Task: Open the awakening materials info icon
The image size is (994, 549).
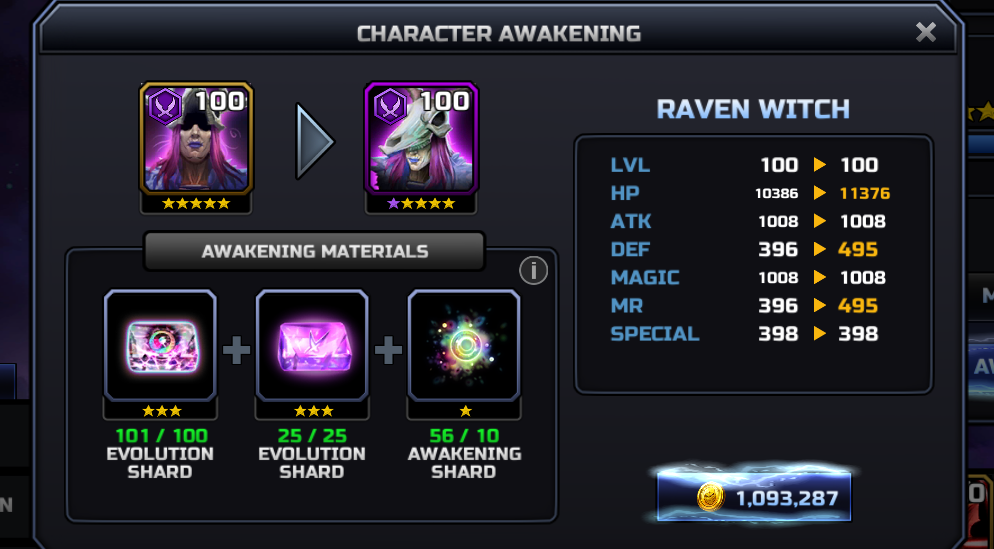Action: (x=533, y=271)
